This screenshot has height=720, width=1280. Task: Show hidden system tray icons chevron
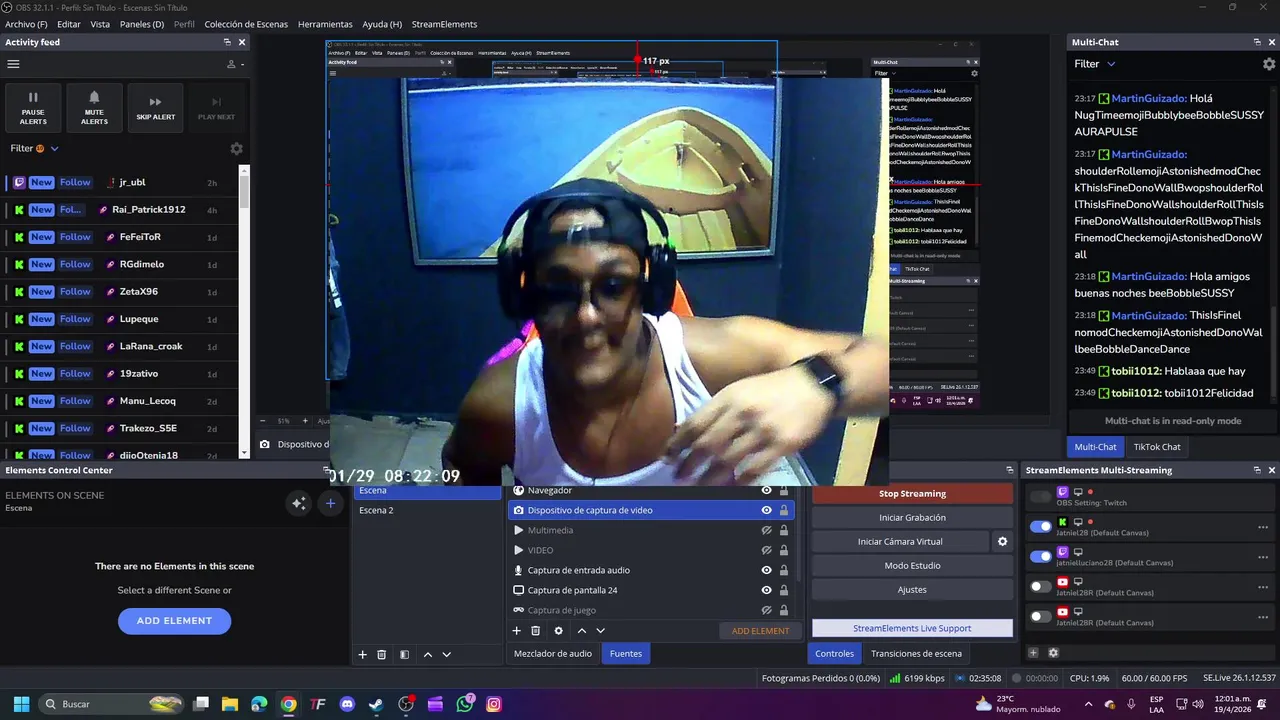click(1088, 704)
